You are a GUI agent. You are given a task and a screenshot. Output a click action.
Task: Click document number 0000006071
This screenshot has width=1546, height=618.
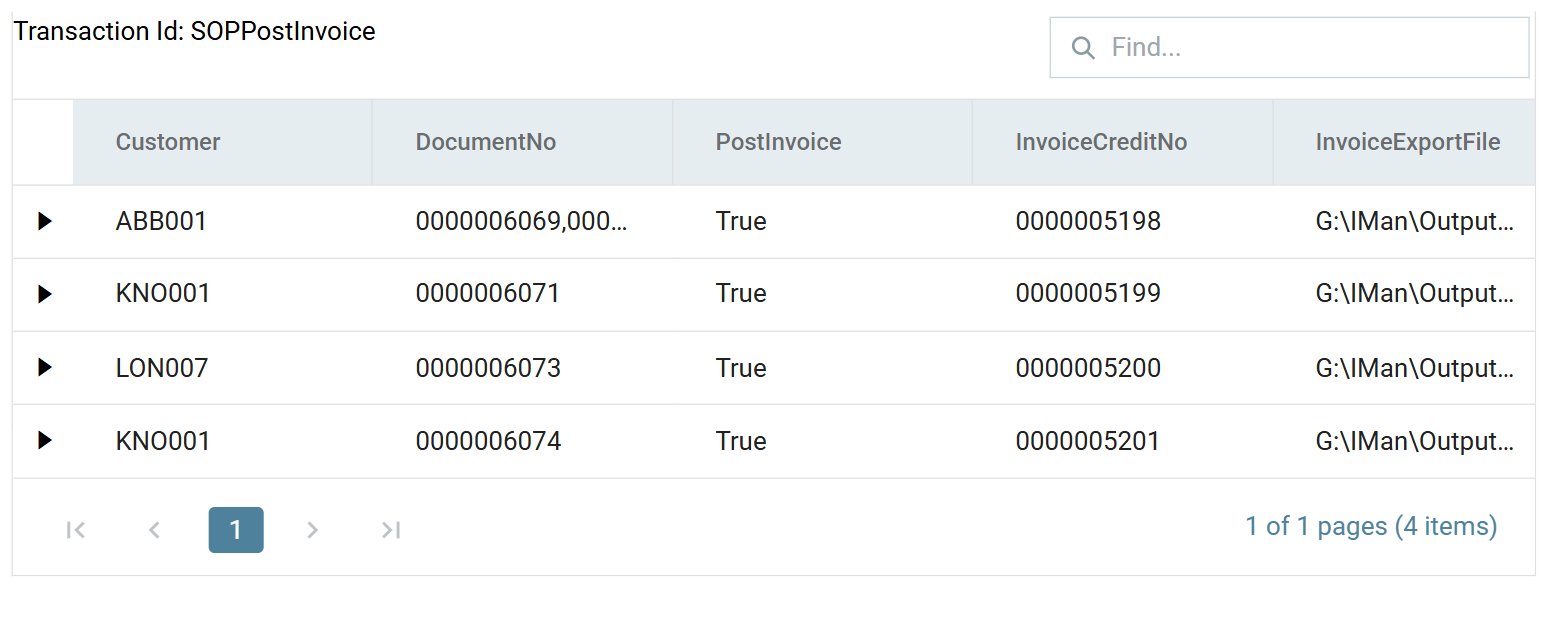point(488,294)
